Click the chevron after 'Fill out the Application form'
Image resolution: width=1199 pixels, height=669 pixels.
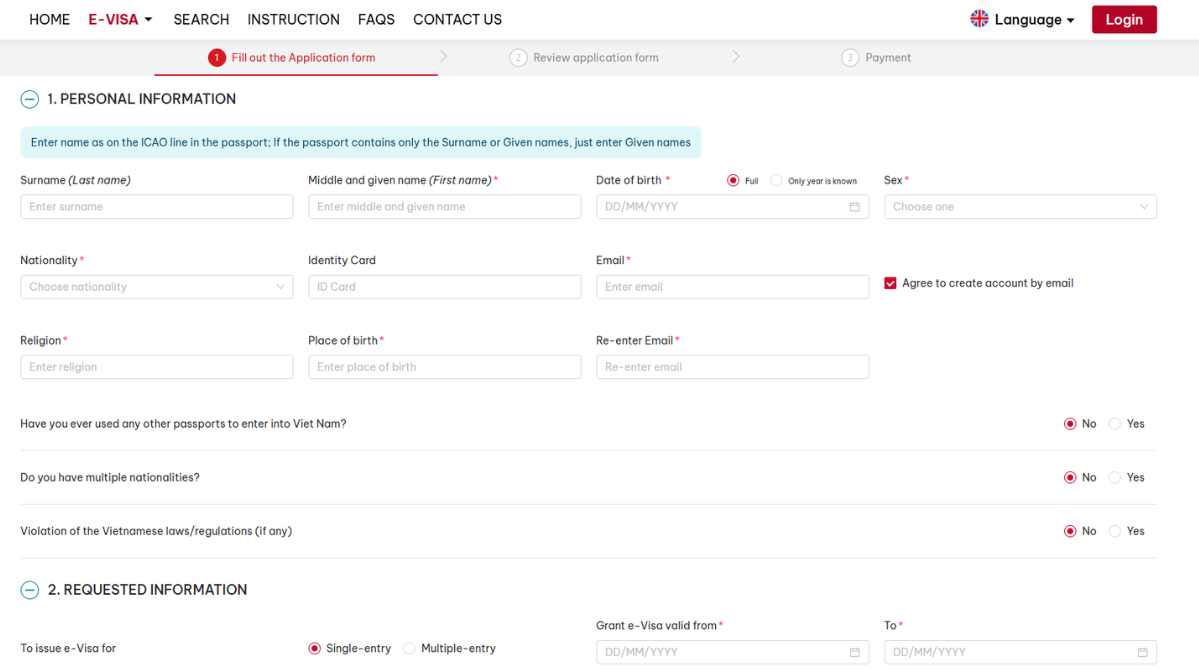(441, 57)
